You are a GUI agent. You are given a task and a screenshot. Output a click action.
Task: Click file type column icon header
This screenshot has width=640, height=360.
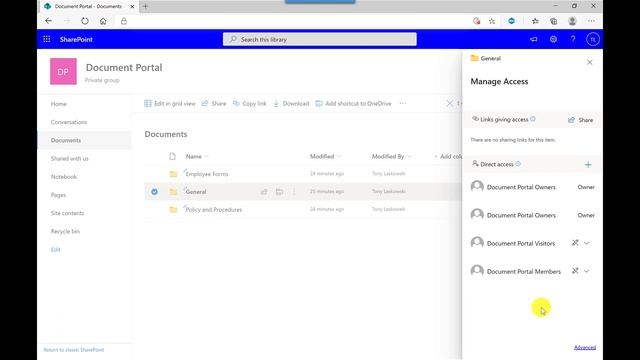pos(173,156)
